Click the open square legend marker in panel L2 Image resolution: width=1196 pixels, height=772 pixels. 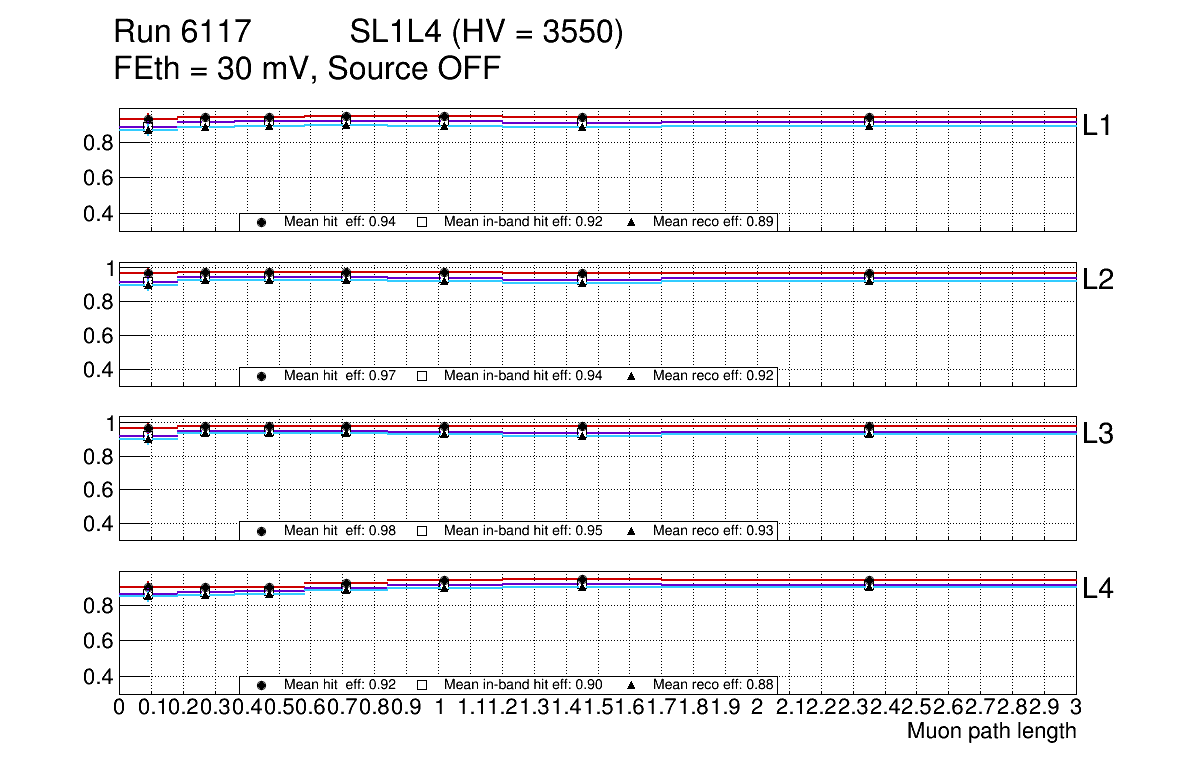point(422,376)
